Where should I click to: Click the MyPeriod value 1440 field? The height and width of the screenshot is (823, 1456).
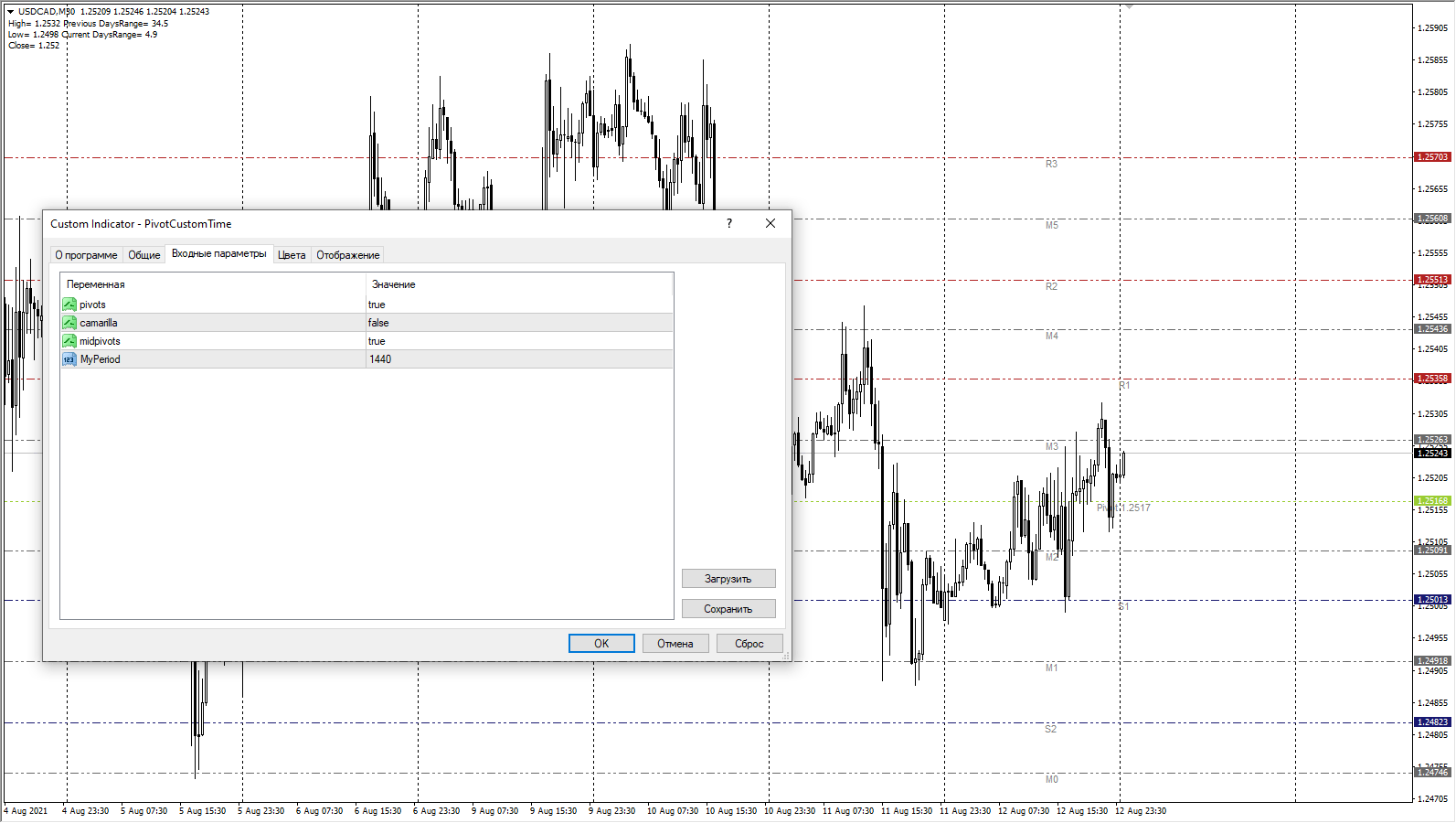[x=518, y=359]
